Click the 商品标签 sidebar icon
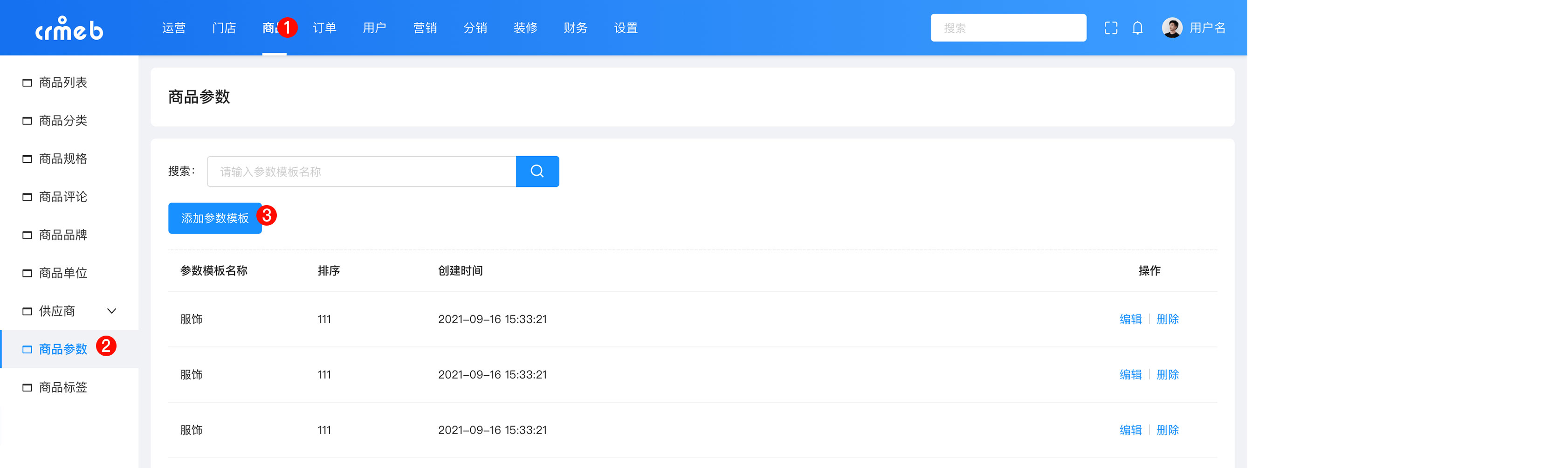This screenshot has width=1568, height=468. coord(28,388)
